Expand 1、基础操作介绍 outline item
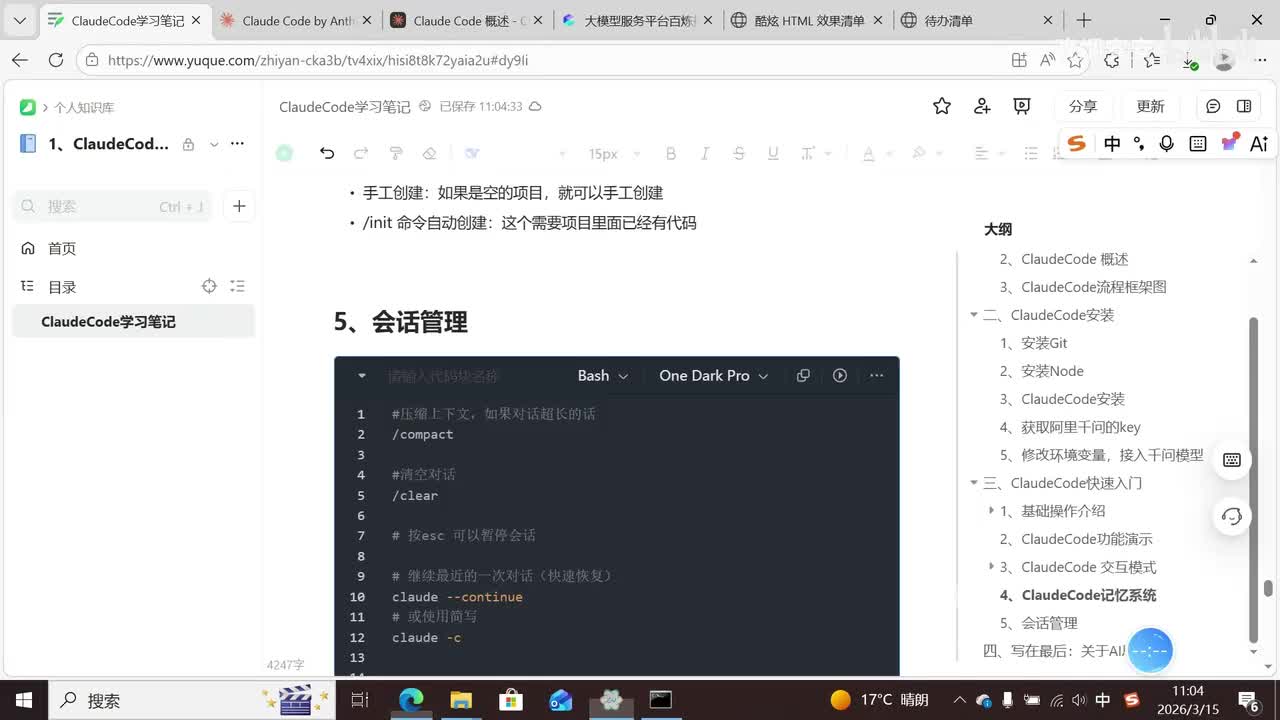The image size is (1280, 720). coord(991,511)
